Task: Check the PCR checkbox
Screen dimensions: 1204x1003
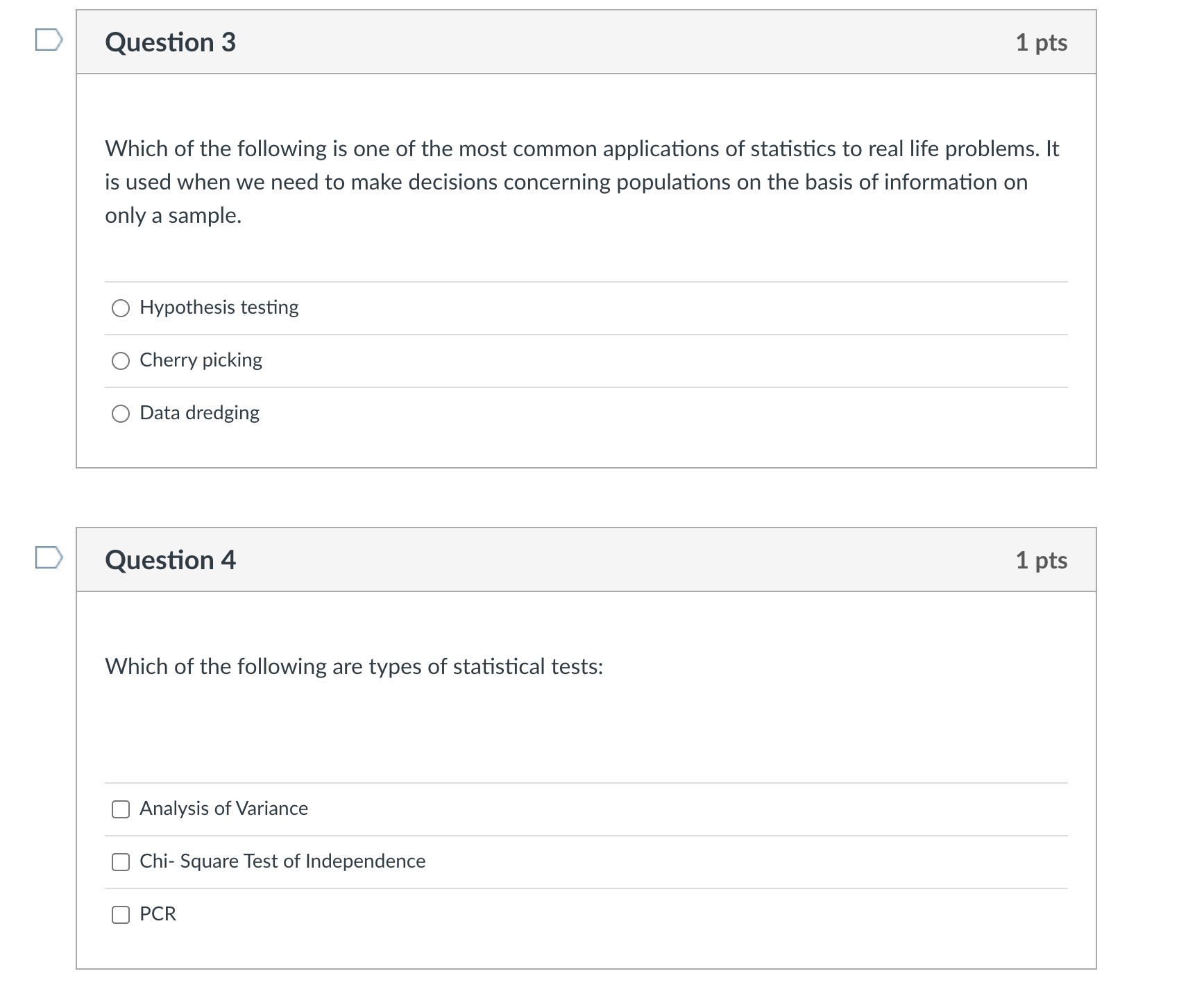Action: coord(121,914)
